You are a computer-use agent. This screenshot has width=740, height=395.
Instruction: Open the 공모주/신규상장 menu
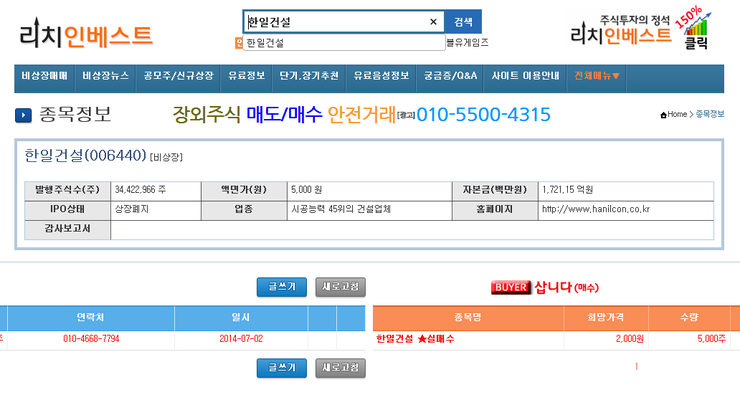click(178, 76)
